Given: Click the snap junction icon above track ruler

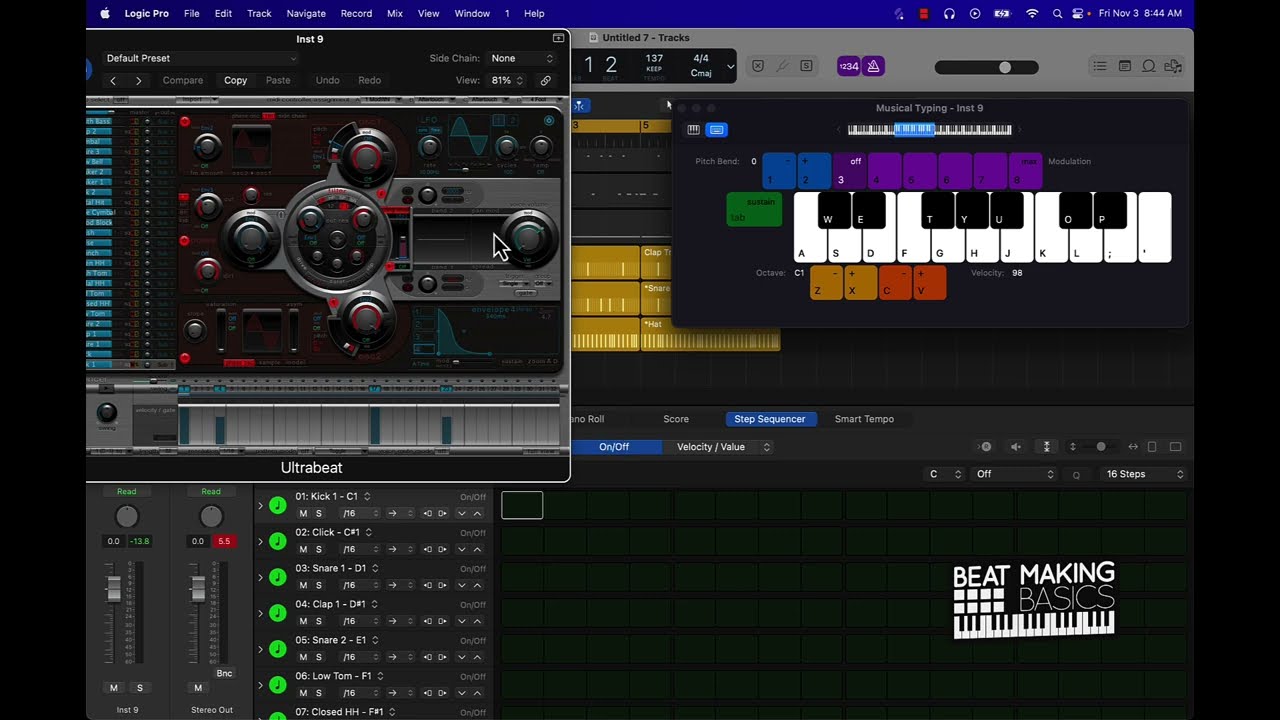Looking at the screenshot, I should (x=581, y=105).
